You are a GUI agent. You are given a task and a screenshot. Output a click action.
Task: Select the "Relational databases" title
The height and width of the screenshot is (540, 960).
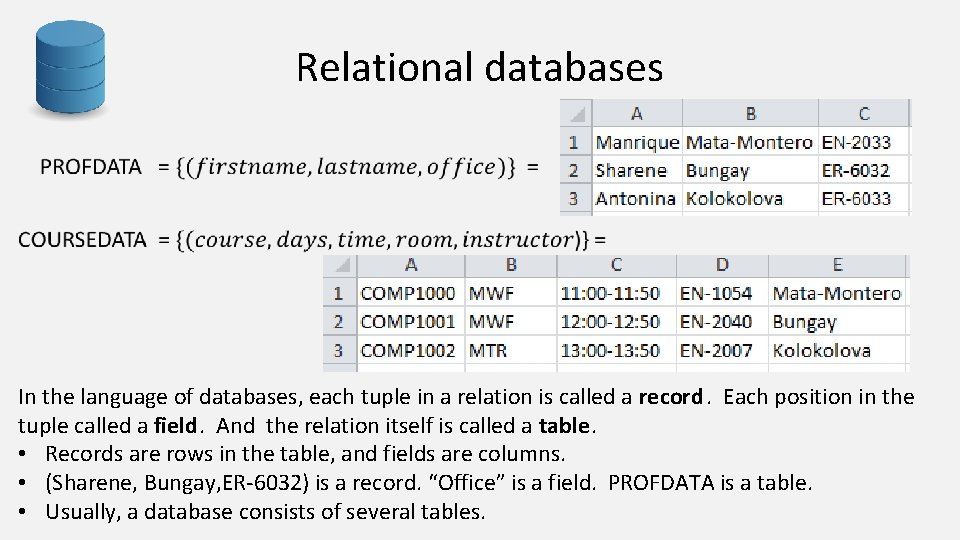(479, 67)
